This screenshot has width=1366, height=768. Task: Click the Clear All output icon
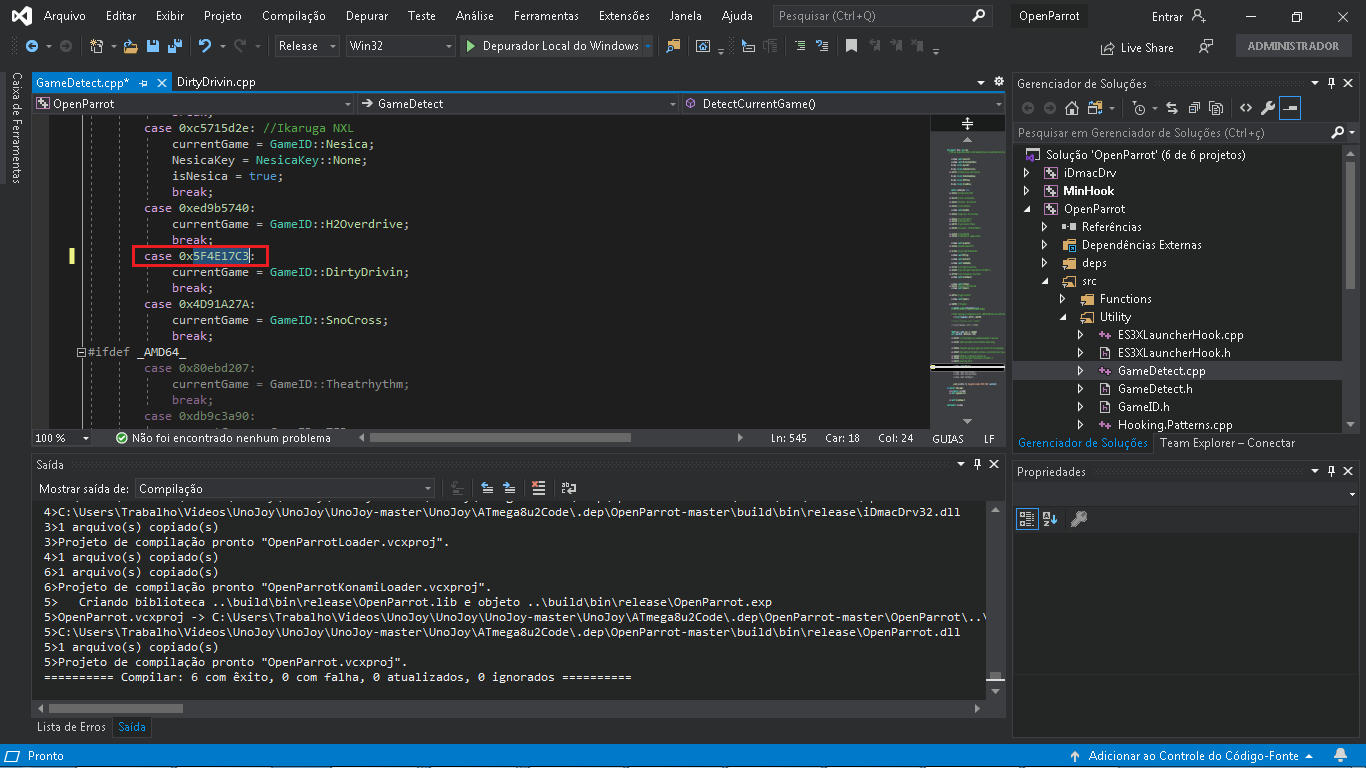tap(539, 488)
